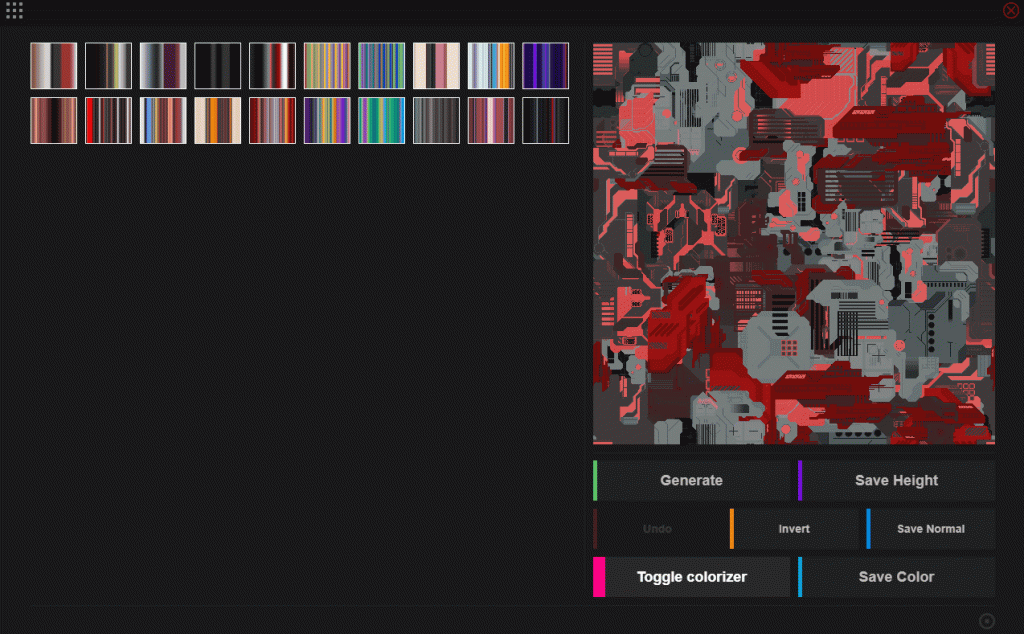This screenshot has width=1024, height=634.
Task: Choose the teal-green striped gradient swatch
Action: pos(381,121)
